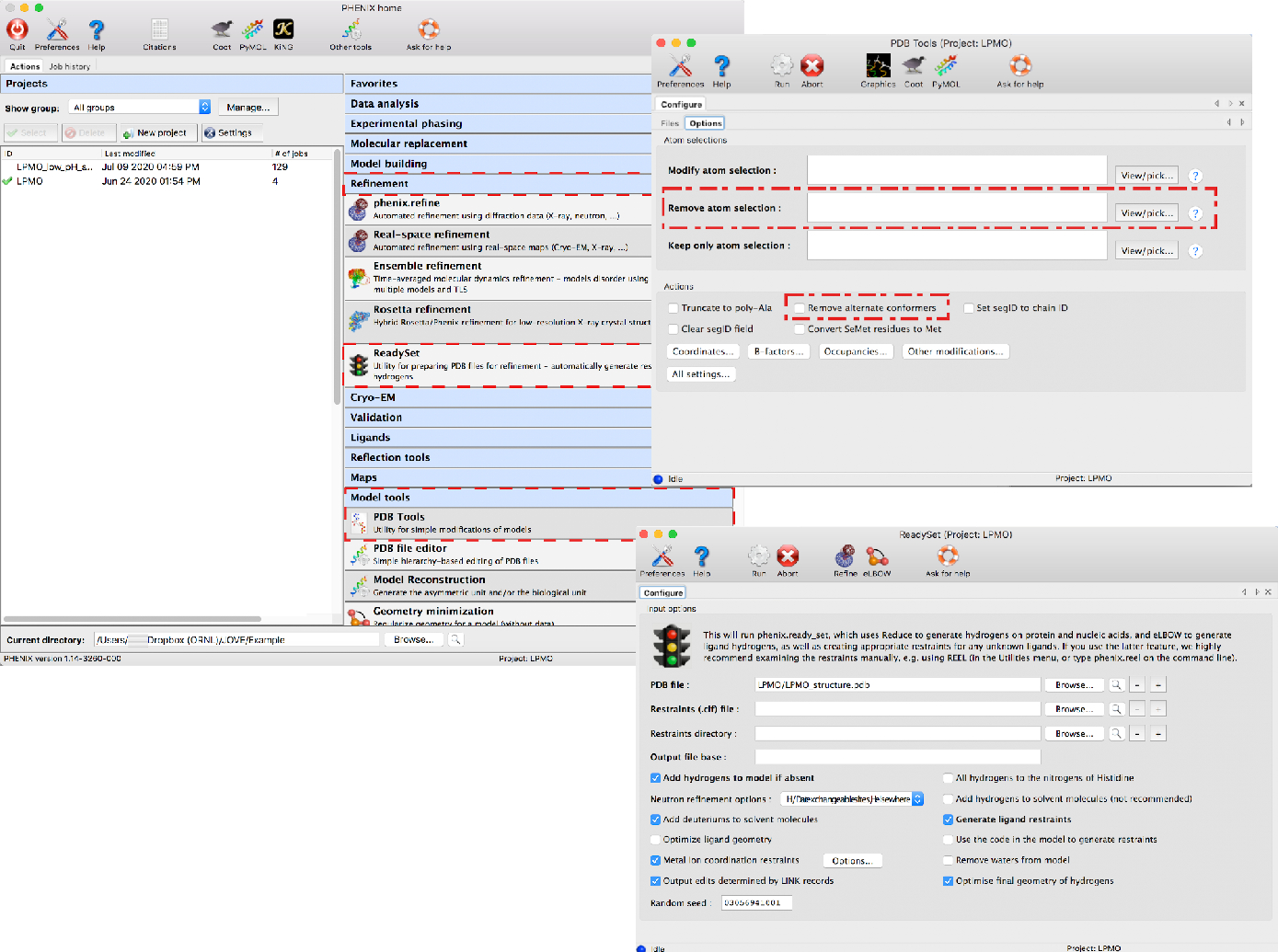Open the Show group dropdown

coord(140,108)
